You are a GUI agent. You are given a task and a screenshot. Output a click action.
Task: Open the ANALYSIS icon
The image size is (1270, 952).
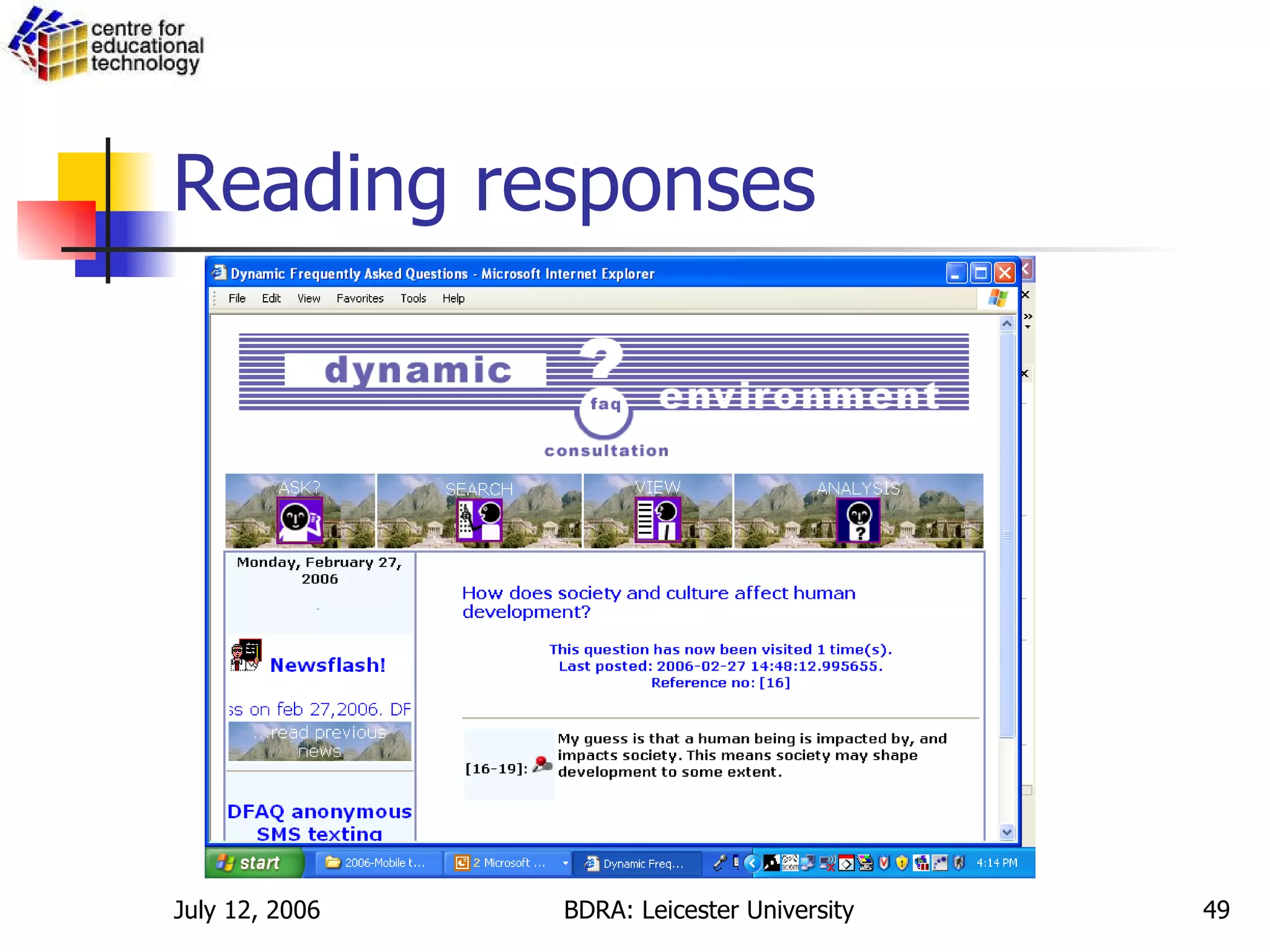(x=859, y=520)
